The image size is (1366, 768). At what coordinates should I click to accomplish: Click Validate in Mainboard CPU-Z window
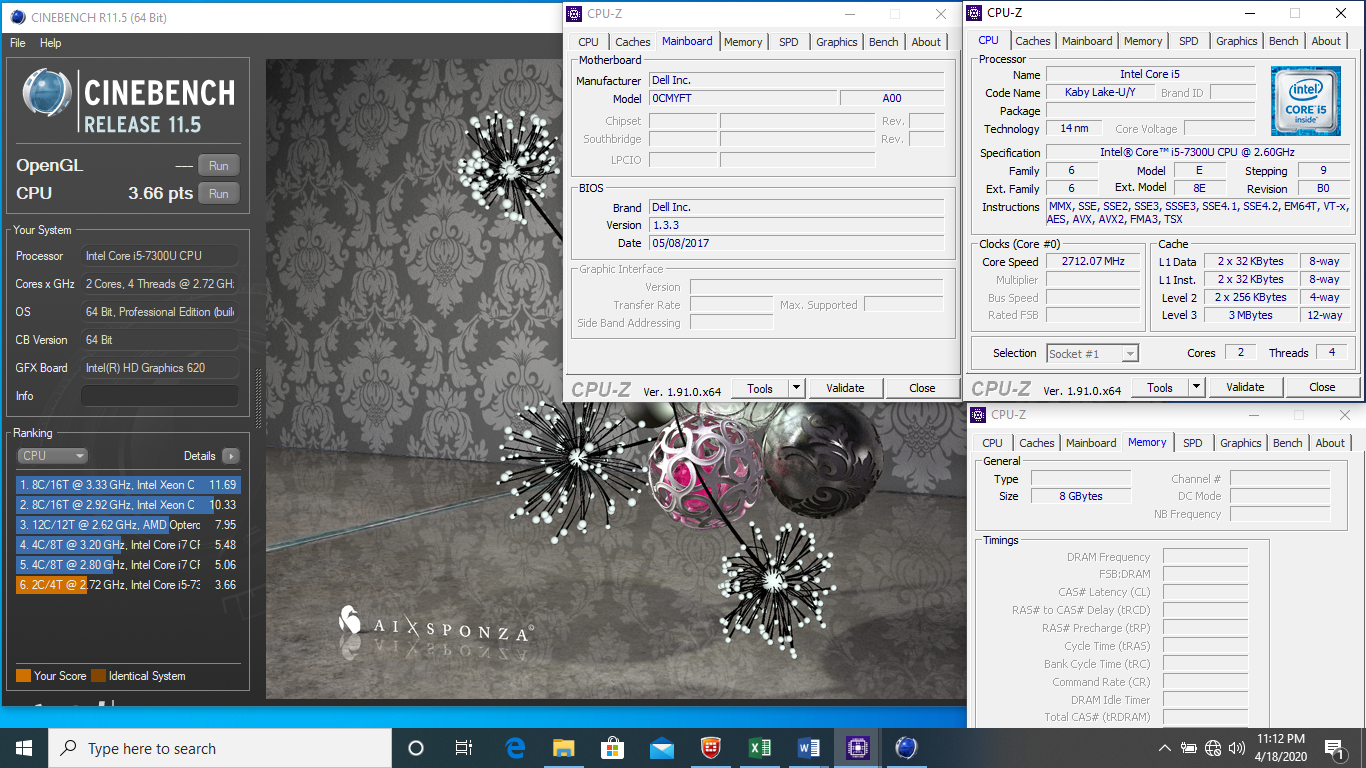pos(845,388)
